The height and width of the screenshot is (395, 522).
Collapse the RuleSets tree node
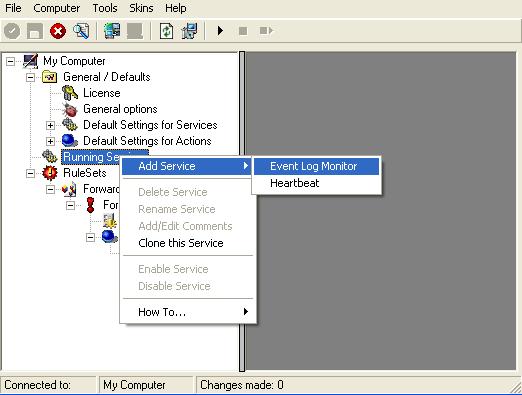click(x=30, y=173)
